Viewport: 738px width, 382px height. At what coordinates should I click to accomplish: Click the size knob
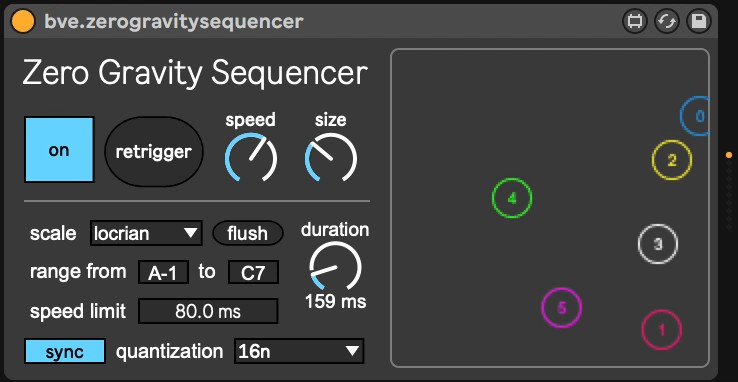(x=331, y=158)
